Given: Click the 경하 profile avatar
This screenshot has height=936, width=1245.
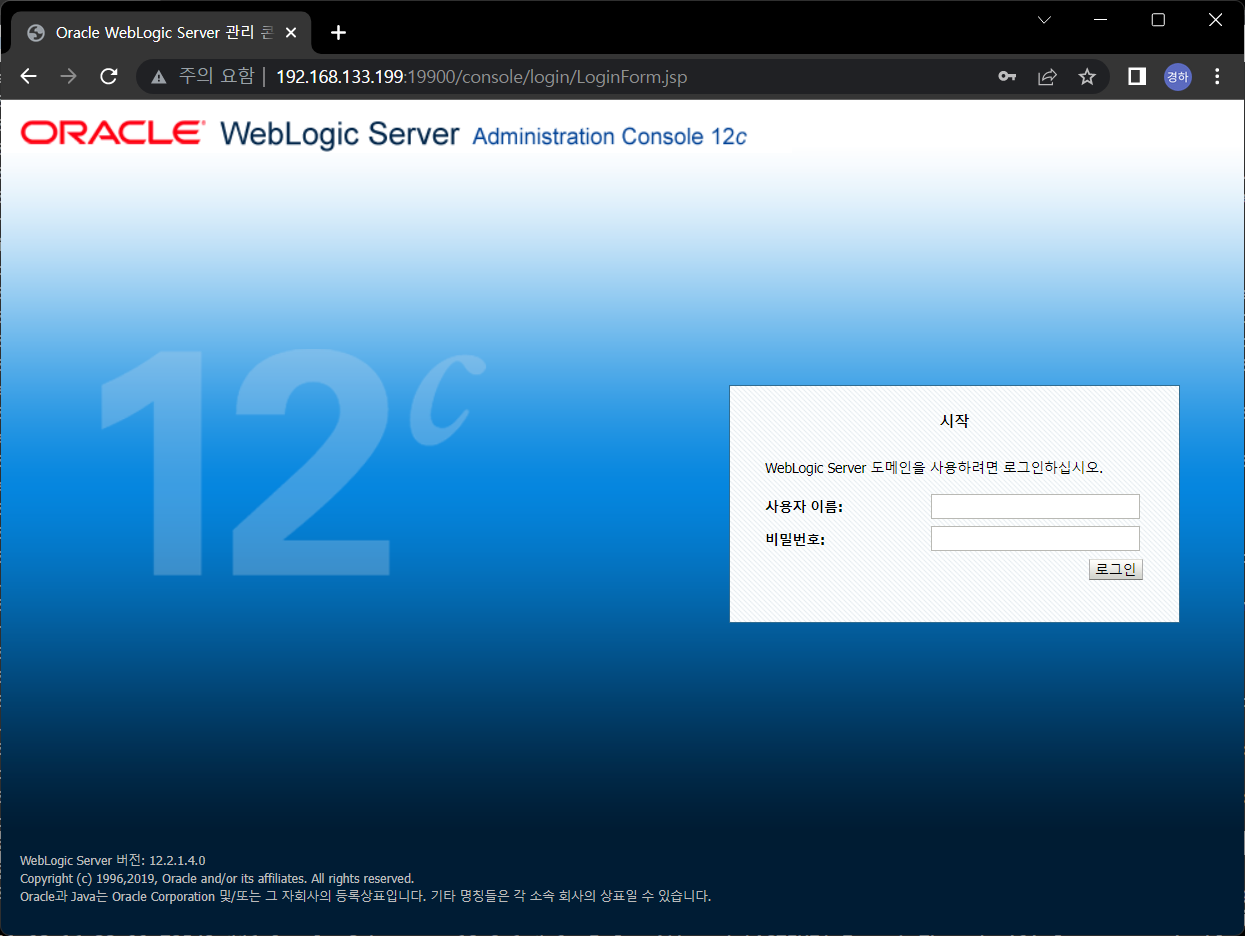Looking at the screenshot, I should pos(1177,76).
